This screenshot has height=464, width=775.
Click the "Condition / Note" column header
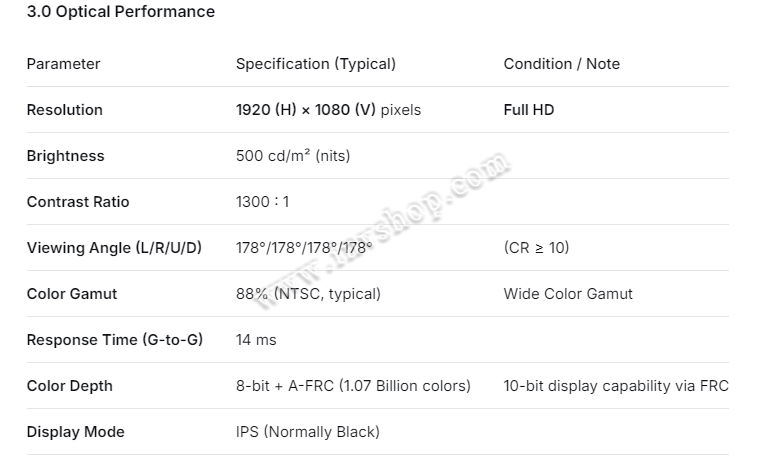(x=561, y=64)
